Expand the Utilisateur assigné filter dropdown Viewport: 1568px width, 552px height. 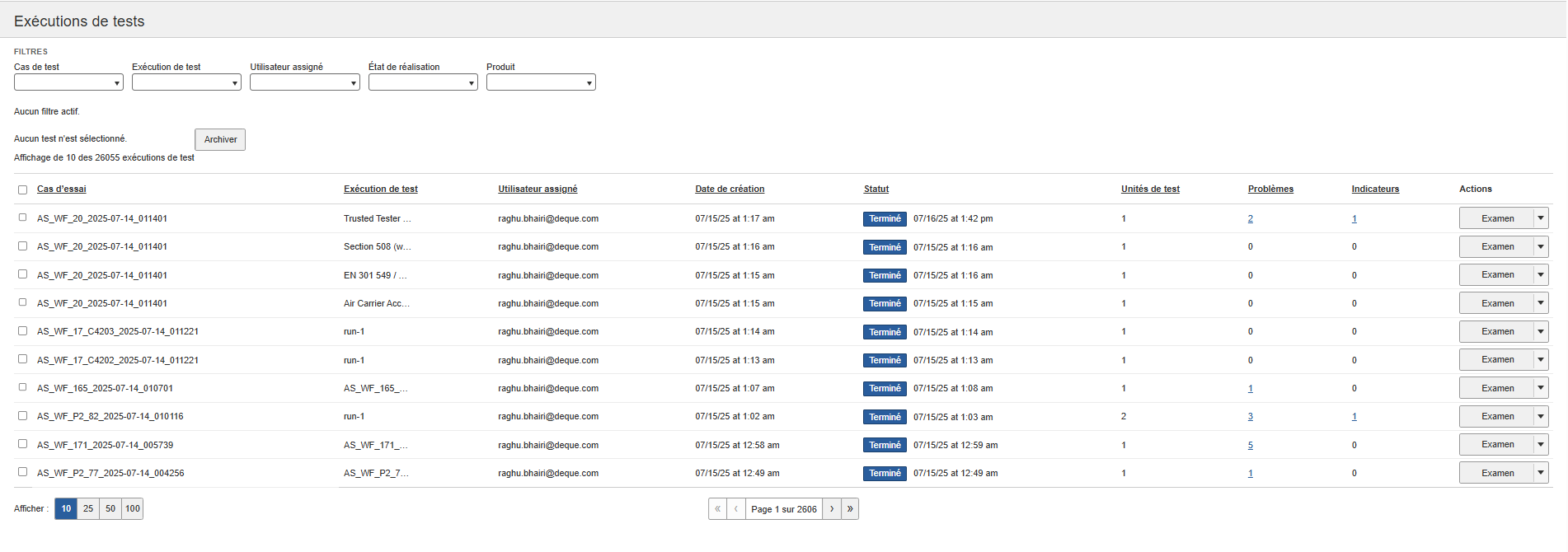click(x=304, y=82)
